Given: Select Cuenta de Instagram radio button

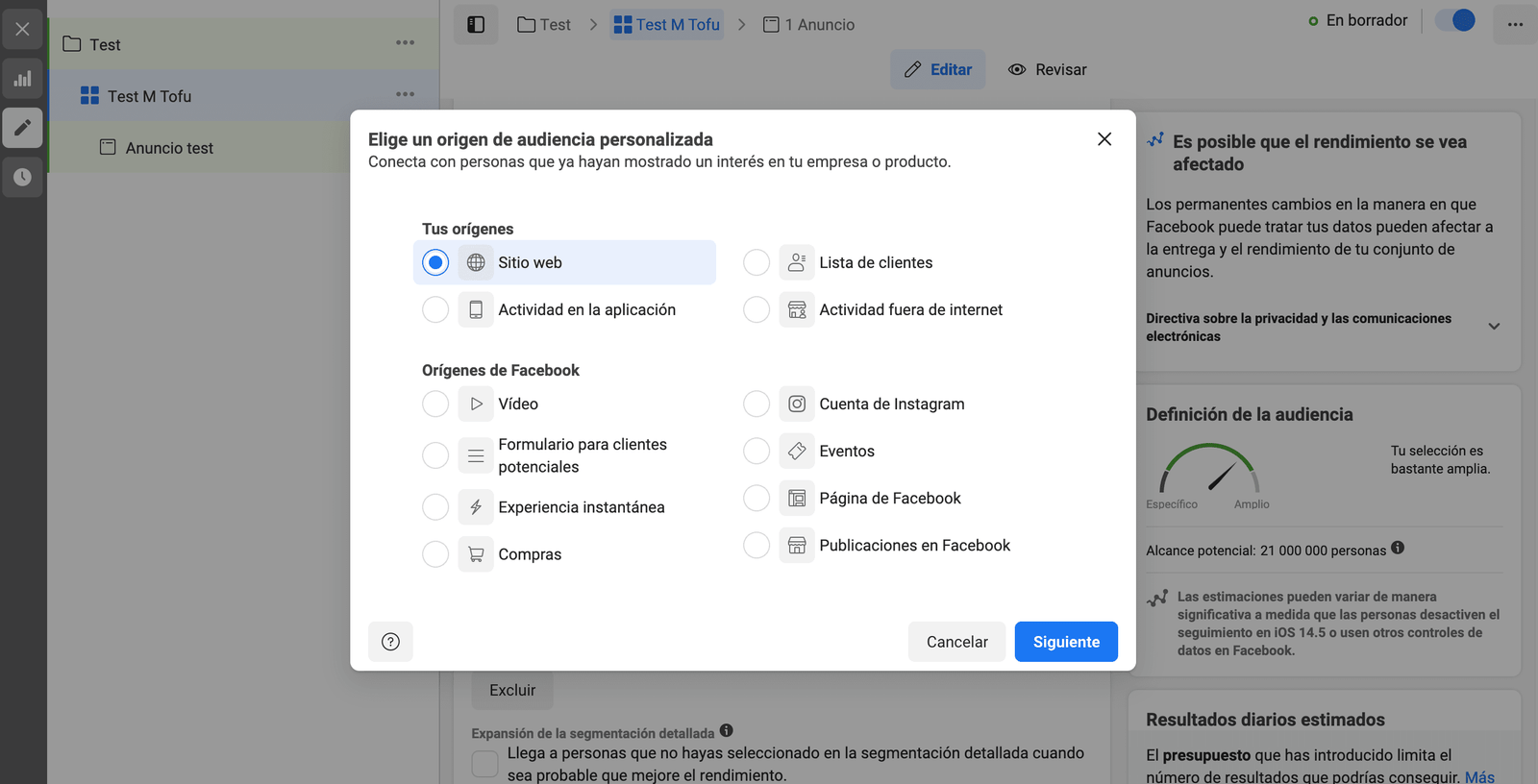Looking at the screenshot, I should click(757, 404).
